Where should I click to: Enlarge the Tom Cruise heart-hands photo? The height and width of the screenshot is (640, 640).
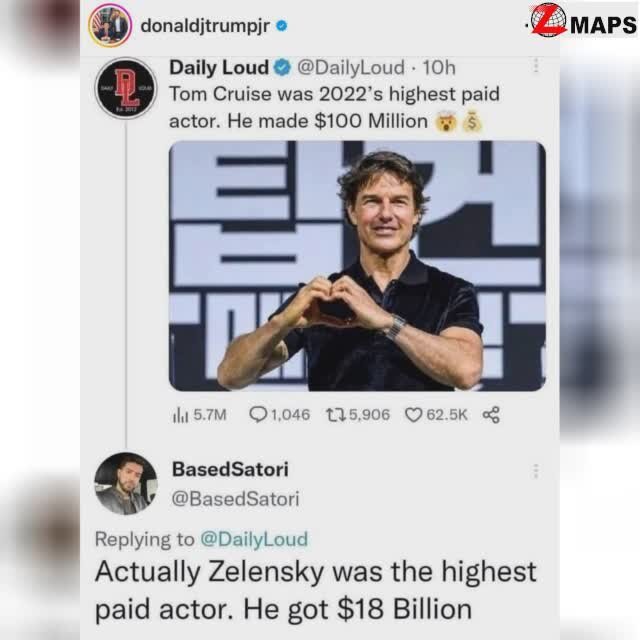[x=357, y=266]
